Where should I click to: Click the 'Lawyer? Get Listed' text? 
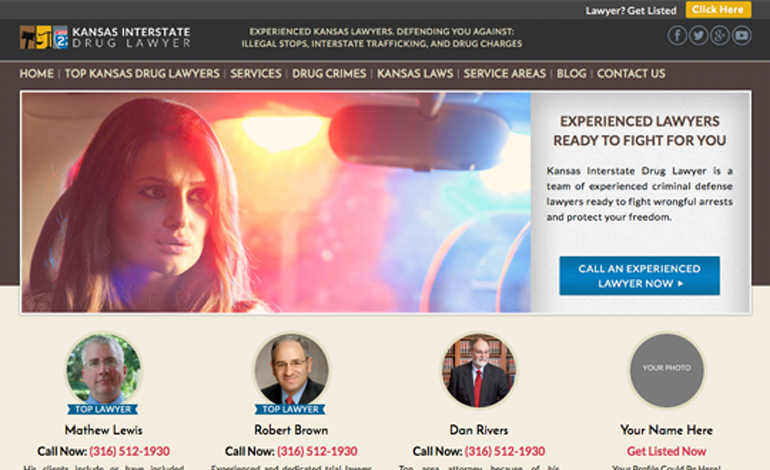pyautogui.click(x=631, y=10)
